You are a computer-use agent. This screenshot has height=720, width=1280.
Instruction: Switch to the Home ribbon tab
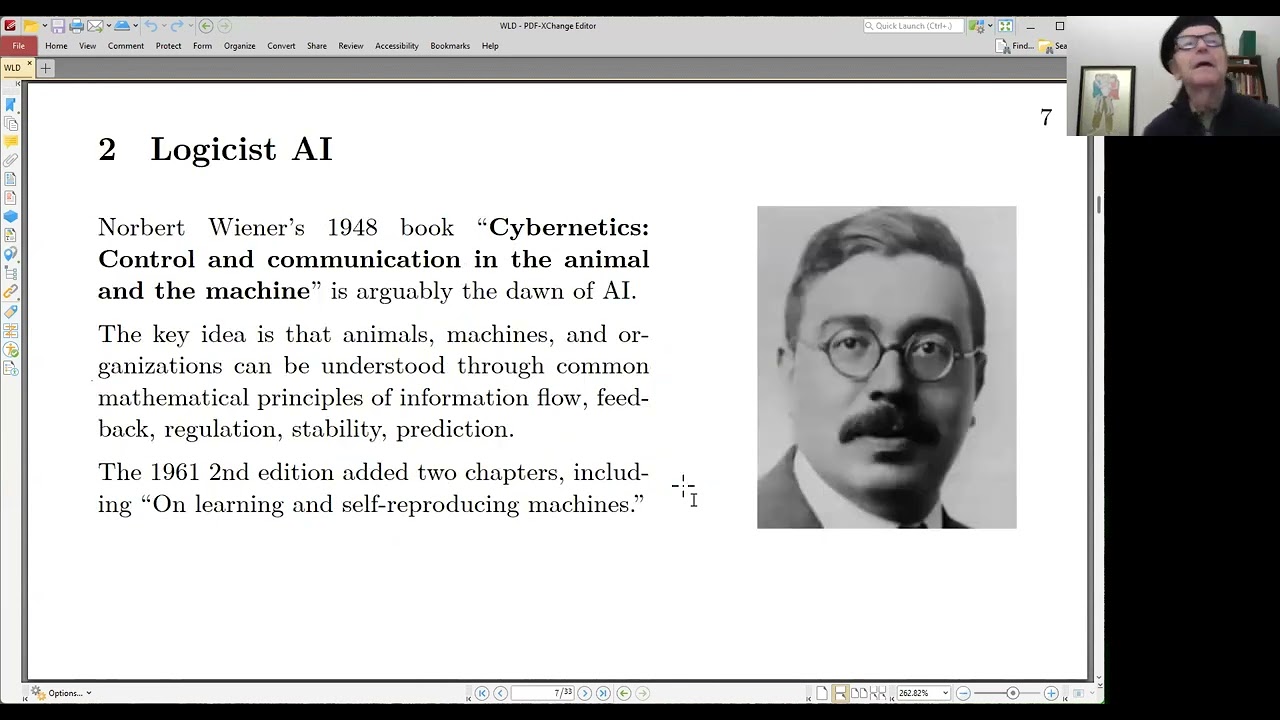tap(56, 46)
